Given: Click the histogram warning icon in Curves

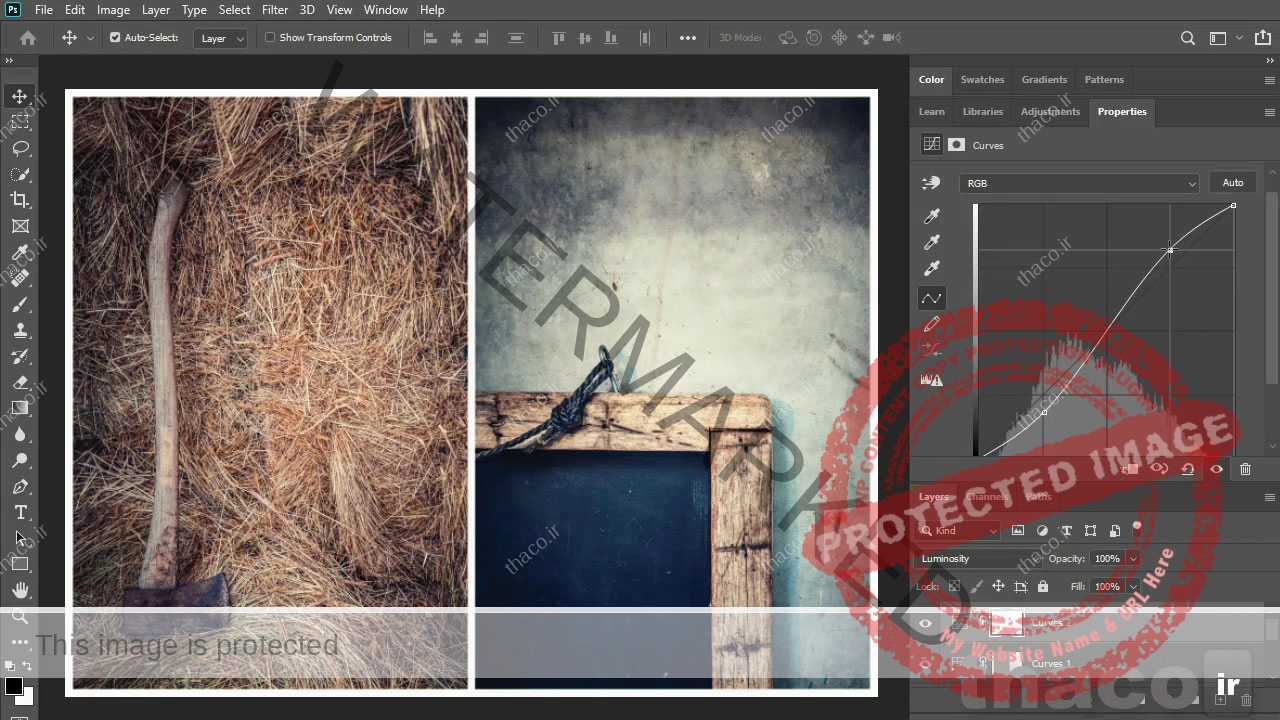Looking at the screenshot, I should [932, 379].
